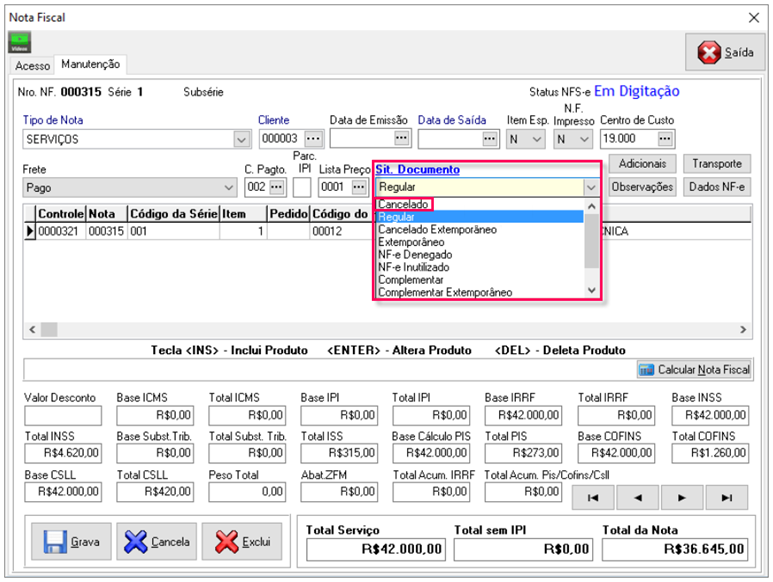Screen dimensions: 773x582
Task: Open the Tipo de Nota dropdown
Action: [x=241, y=139]
